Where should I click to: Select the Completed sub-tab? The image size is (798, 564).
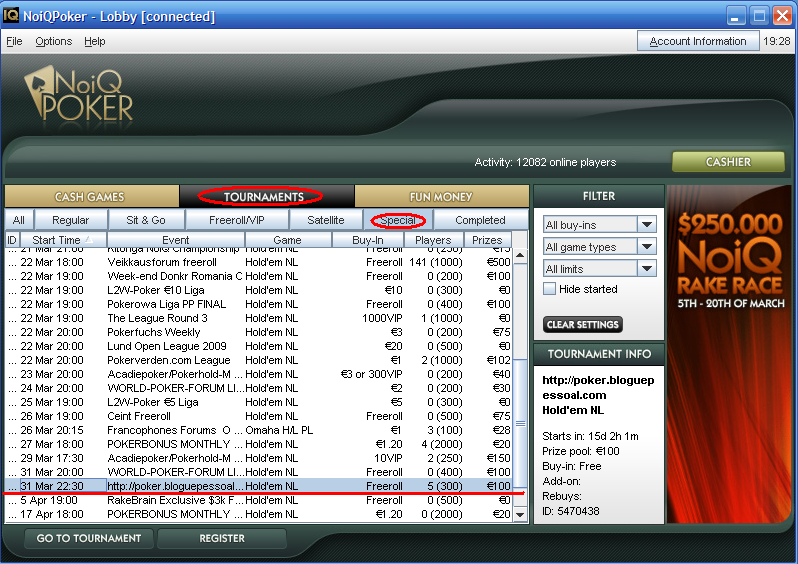point(480,220)
